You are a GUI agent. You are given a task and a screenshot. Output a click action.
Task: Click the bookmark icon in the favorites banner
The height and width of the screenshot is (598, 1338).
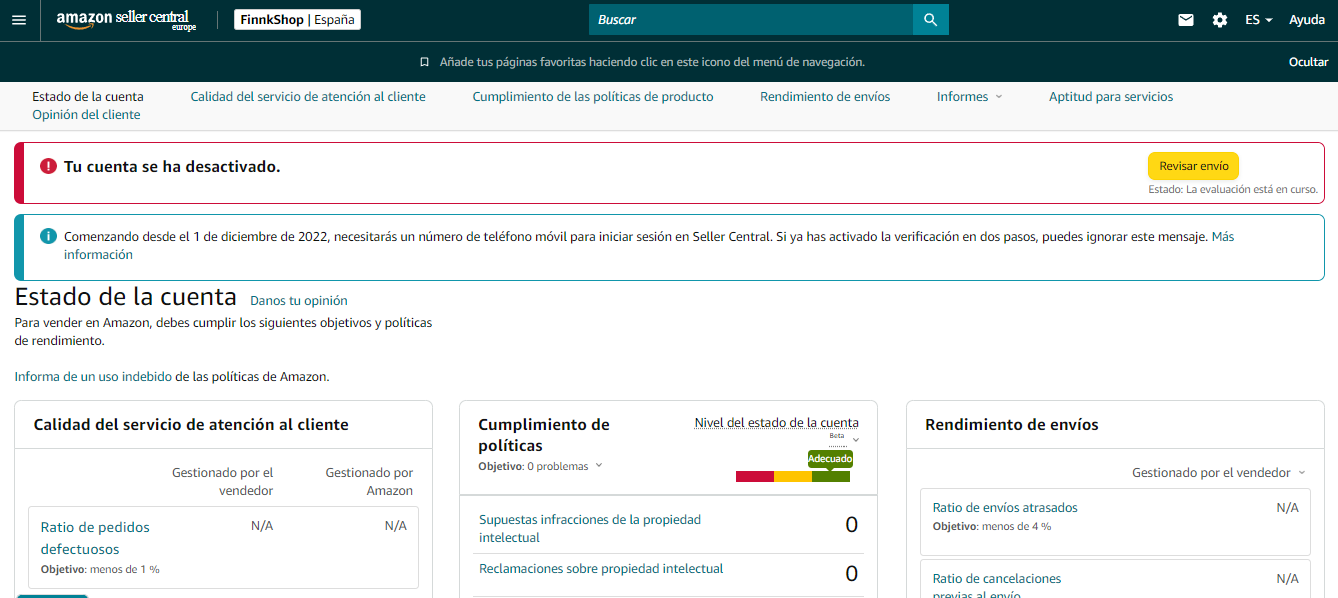pyautogui.click(x=425, y=62)
